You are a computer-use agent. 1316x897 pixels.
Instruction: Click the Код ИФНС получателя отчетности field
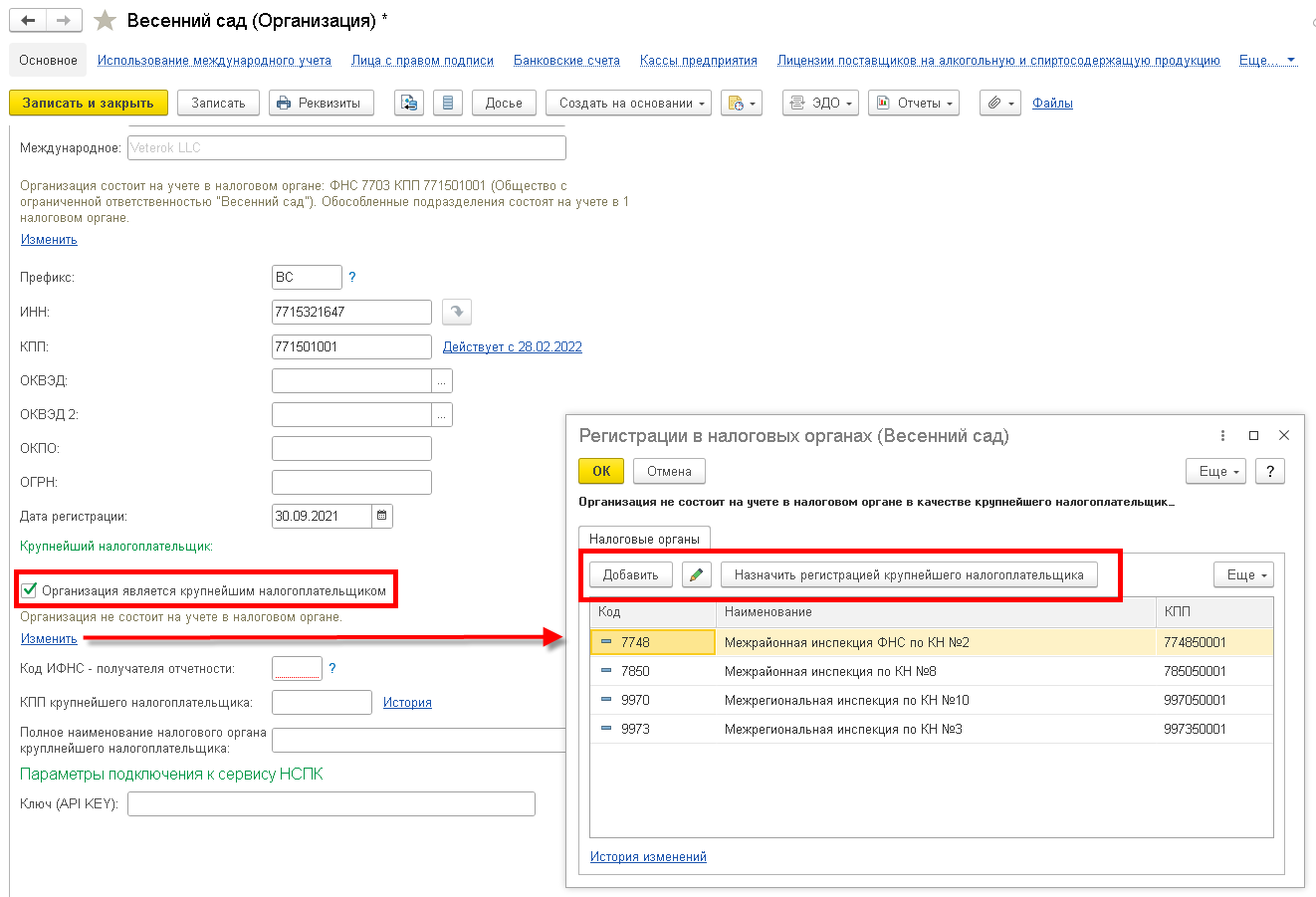click(297, 668)
